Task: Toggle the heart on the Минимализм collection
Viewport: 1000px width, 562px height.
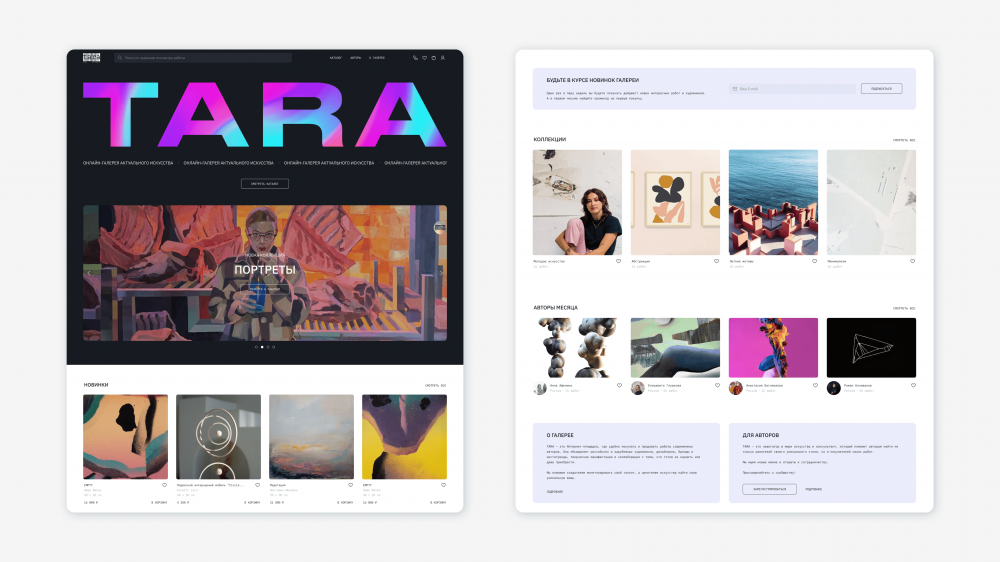Action: [x=912, y=261]
